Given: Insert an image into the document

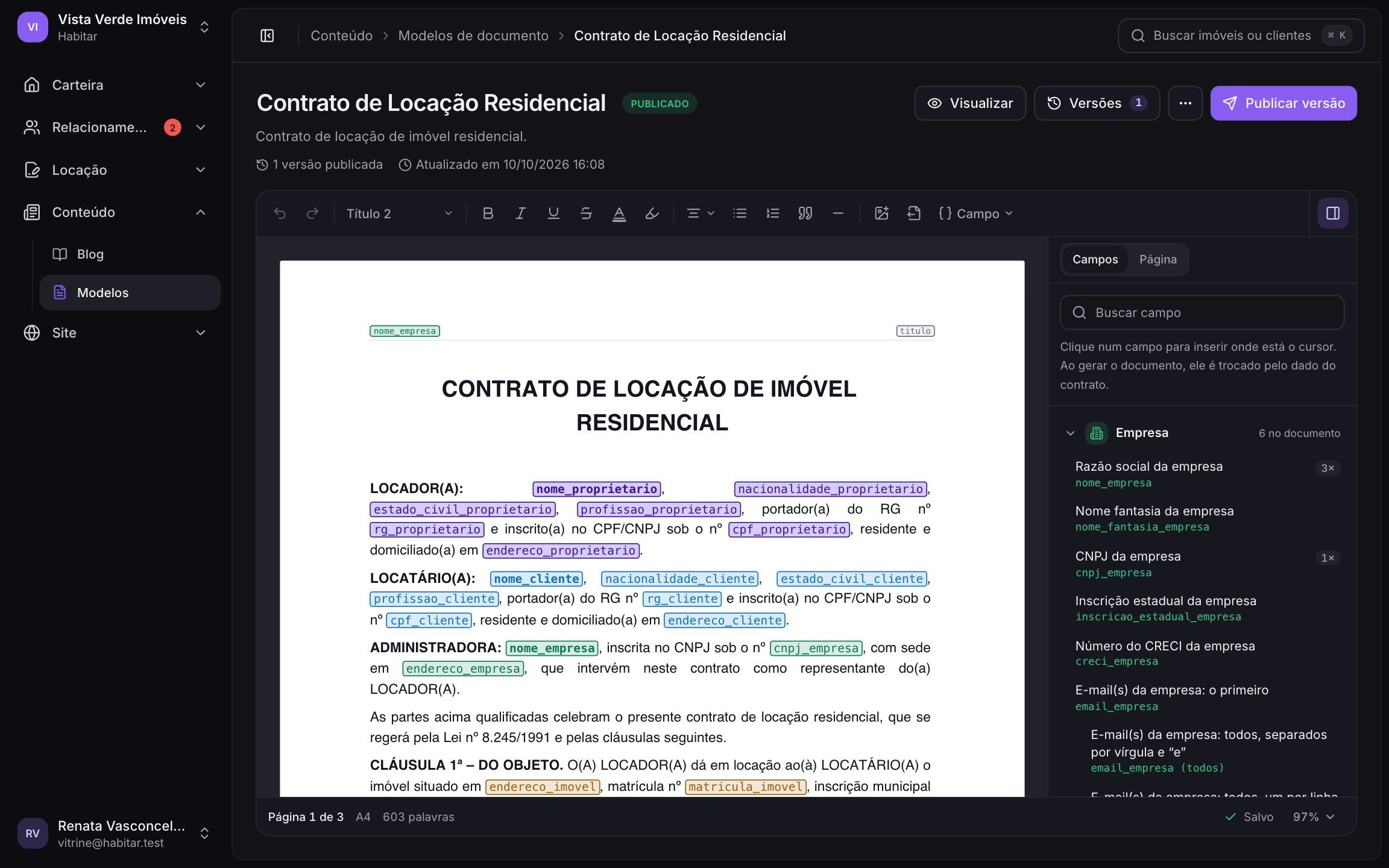Looking at the screenshot, I should click(x=881, y=213).
